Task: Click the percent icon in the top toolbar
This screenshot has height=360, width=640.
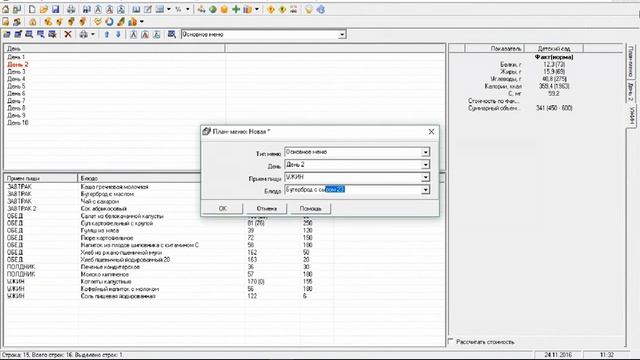Action: [x=178, y=9]
